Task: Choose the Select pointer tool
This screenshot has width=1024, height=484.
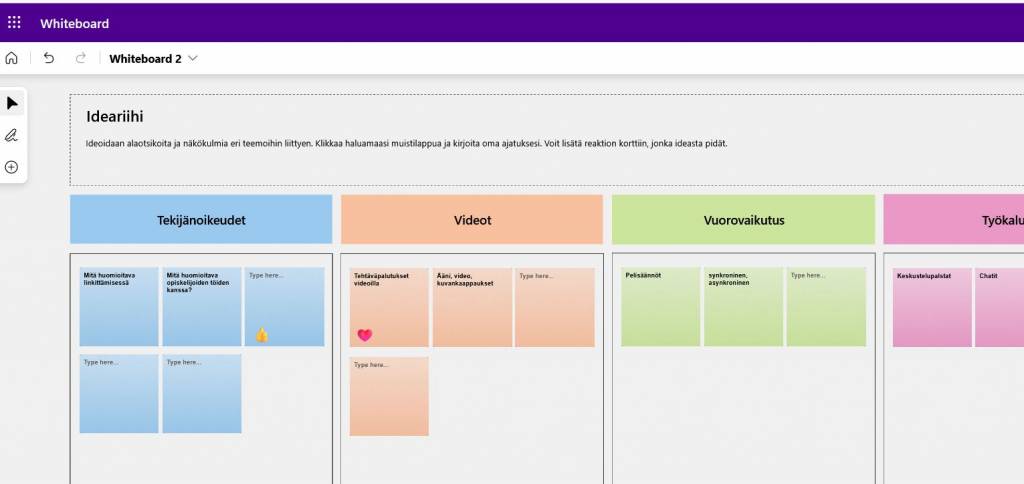Action: 12,104
